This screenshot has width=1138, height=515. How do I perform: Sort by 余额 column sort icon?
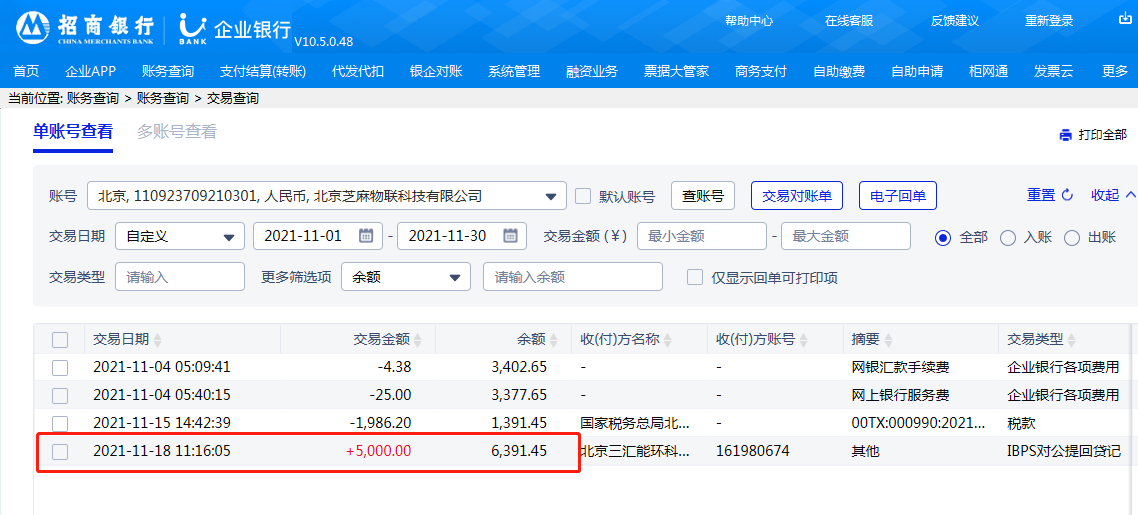click(553, 340)
